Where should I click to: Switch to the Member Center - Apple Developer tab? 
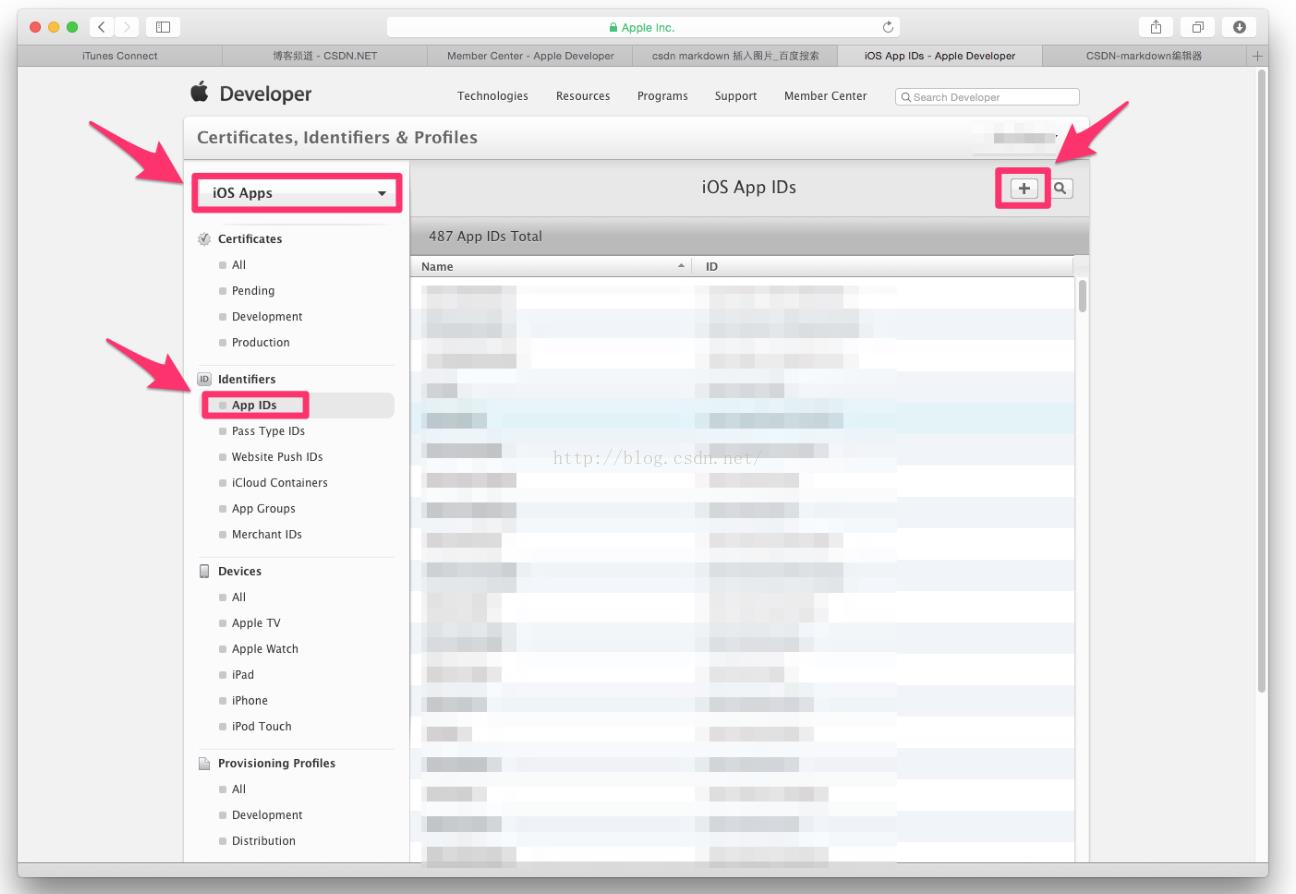[530, 56]
